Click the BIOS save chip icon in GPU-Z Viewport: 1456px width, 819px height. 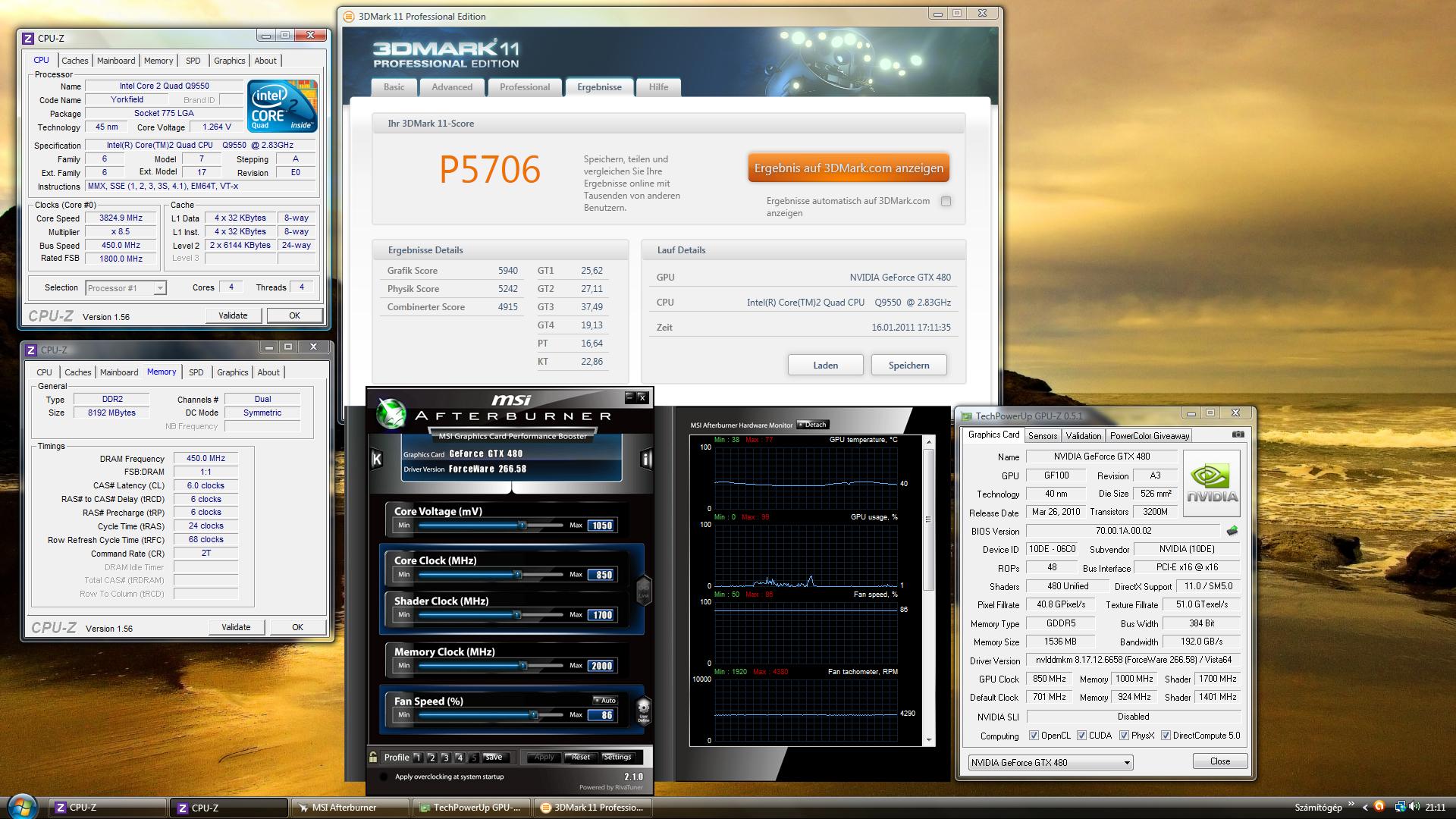coord(1232,531)
